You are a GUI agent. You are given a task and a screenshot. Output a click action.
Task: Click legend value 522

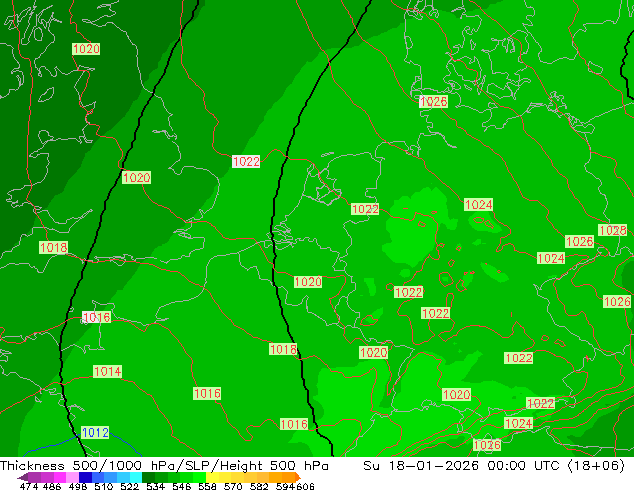129,486
